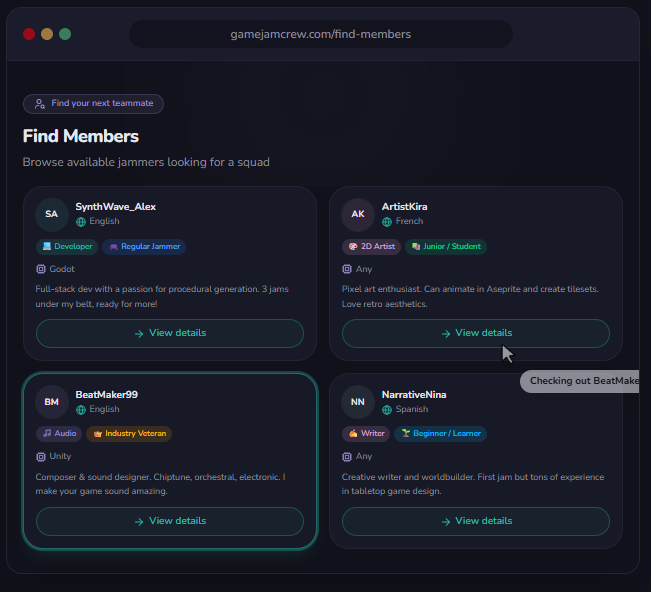Click the AK avatar for ArtistKira

coord(358,214)
